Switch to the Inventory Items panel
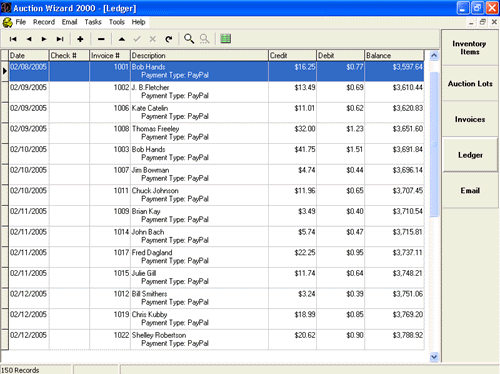The image size is (500, 374). pyautogui.click(x=470, y=48)
